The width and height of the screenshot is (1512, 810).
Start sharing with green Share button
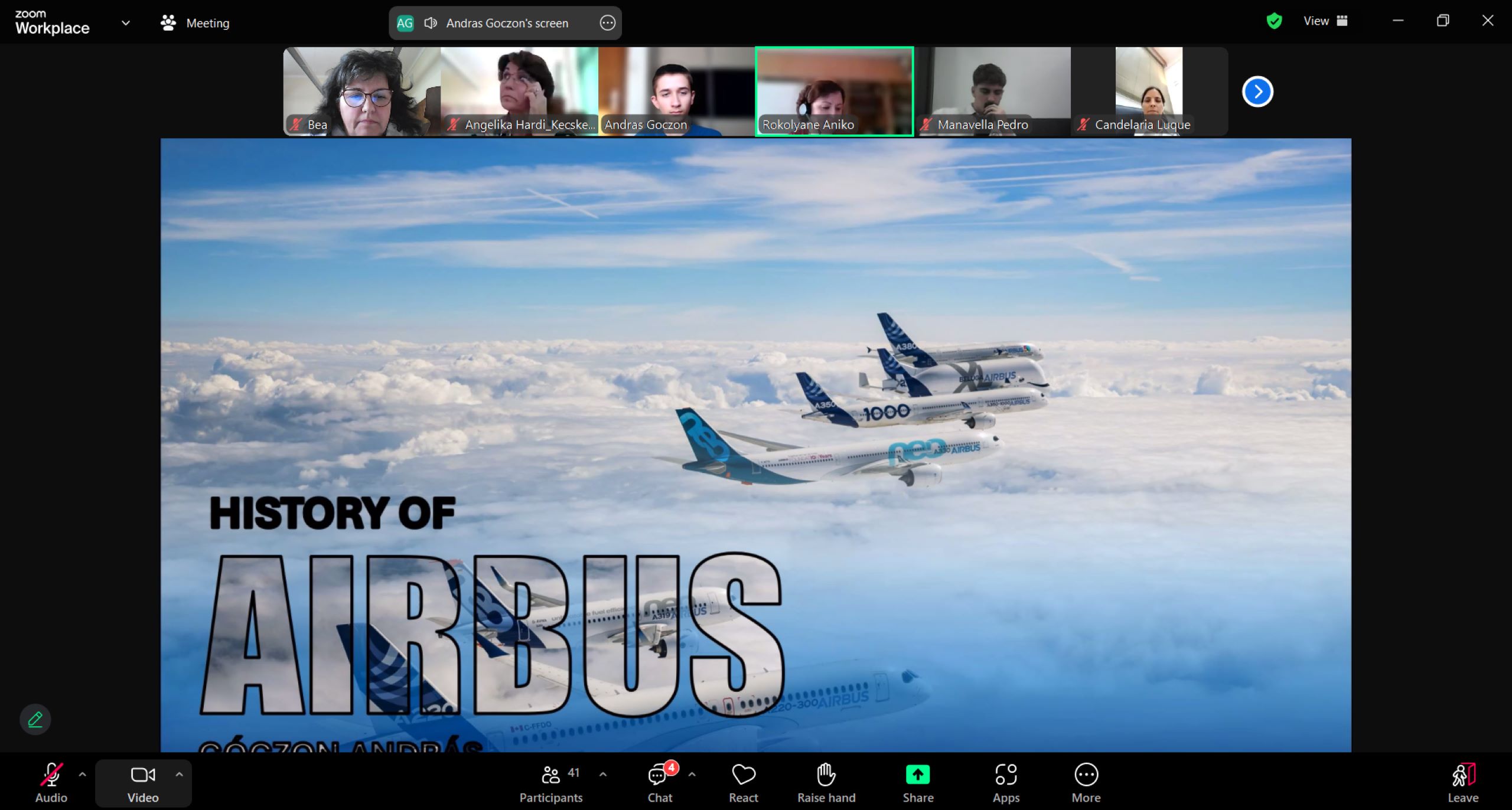918,783
